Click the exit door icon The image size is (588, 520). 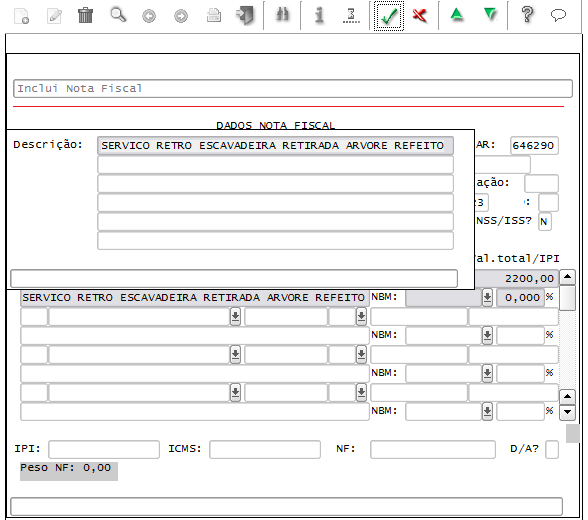245,16
